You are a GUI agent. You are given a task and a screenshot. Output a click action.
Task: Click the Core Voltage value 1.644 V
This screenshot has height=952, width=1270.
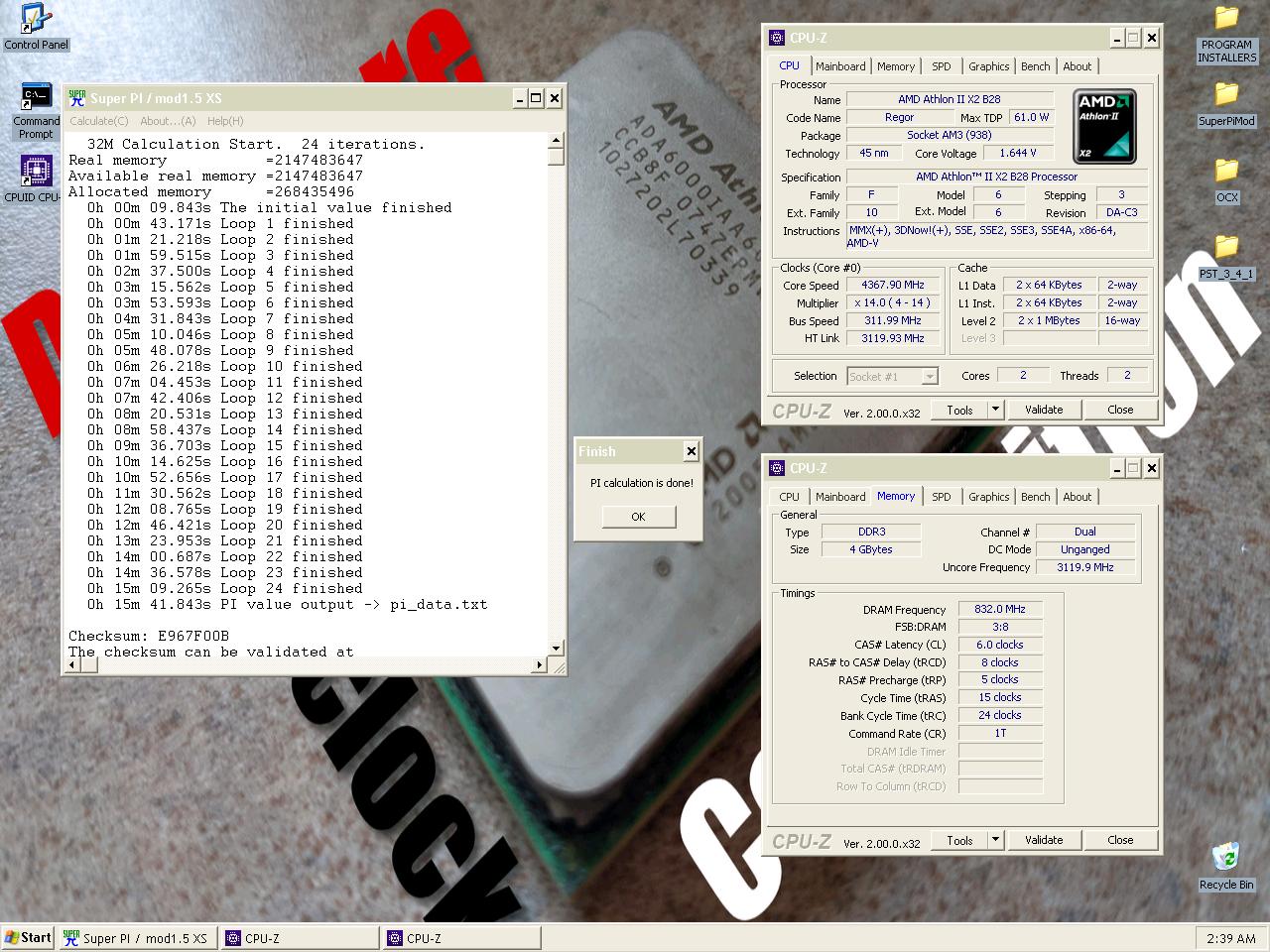click(x=1017, y=154)
